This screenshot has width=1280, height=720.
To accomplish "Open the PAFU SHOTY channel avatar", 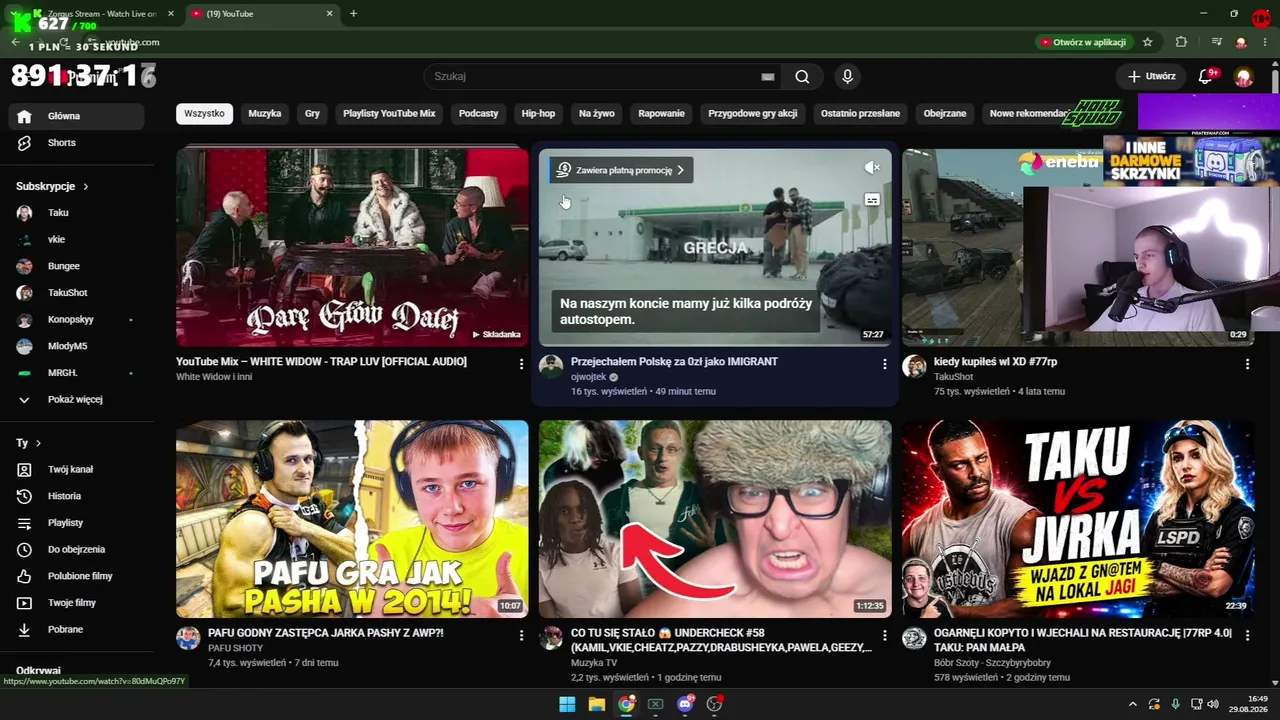I will [188, 638].
